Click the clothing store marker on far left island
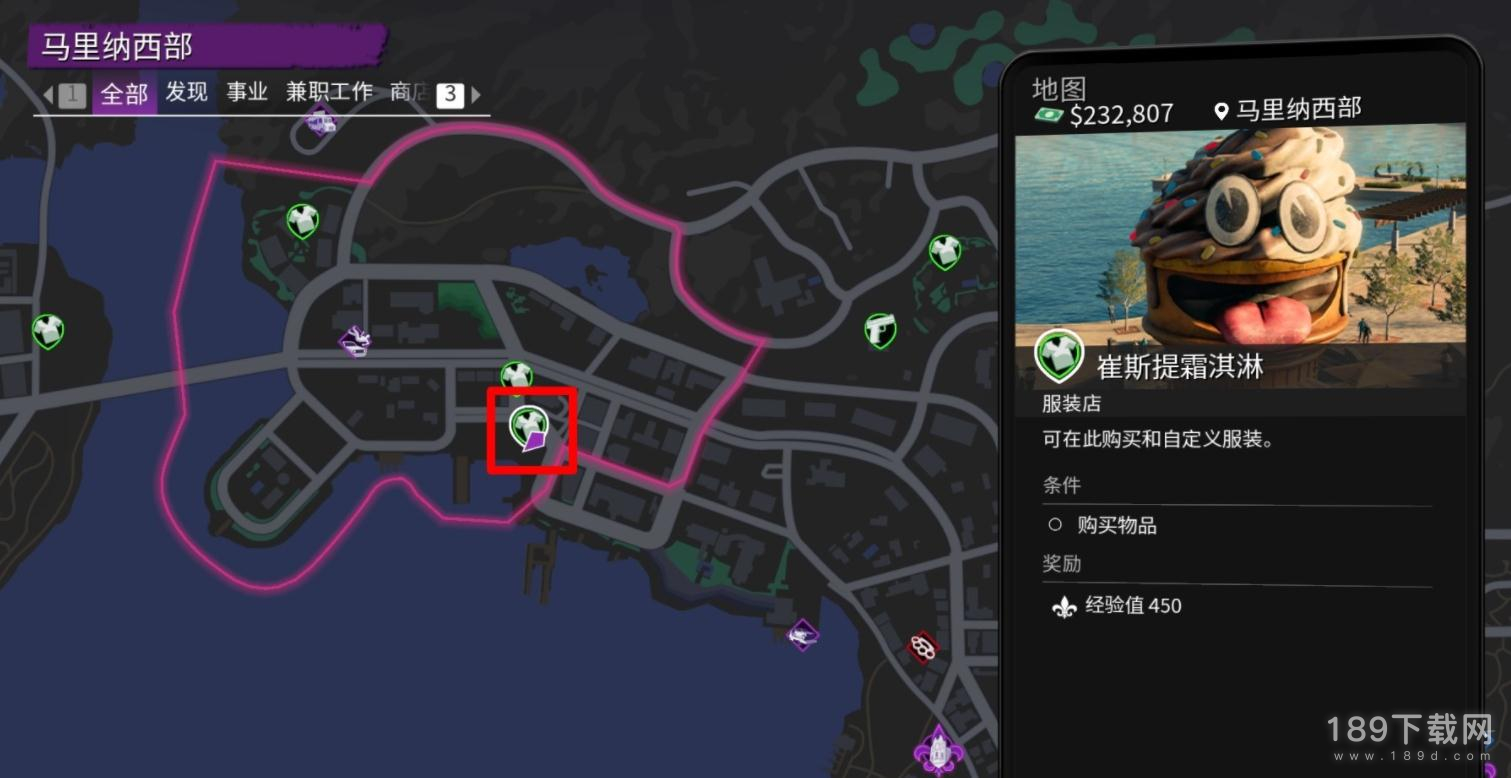 pos(47,329)
